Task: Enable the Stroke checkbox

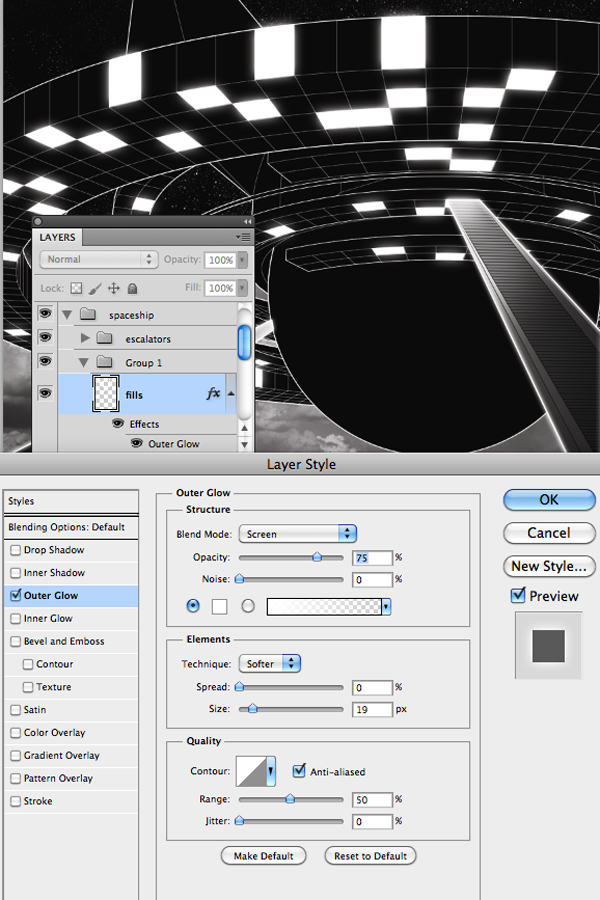Action: tap(16, 801)
